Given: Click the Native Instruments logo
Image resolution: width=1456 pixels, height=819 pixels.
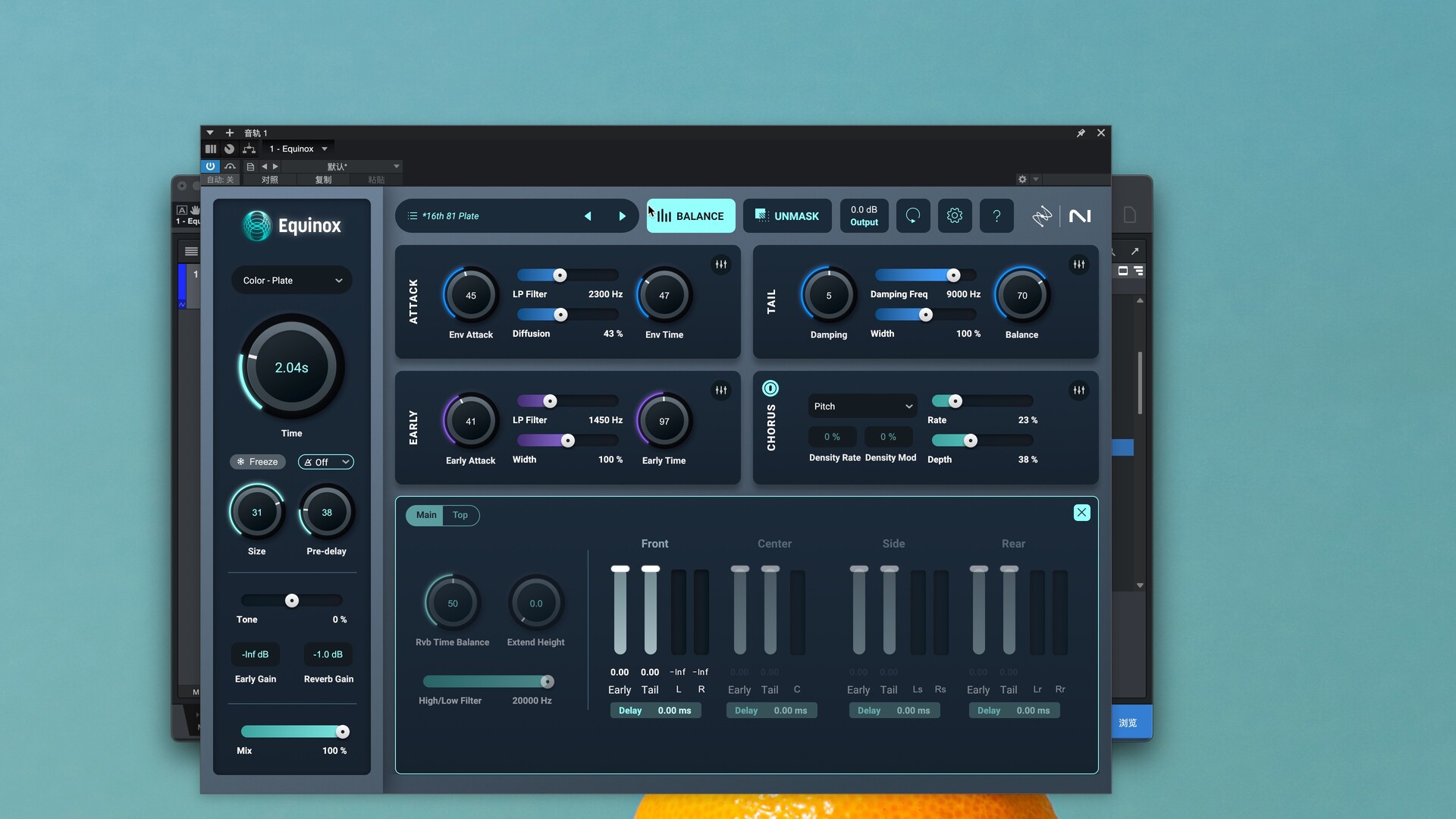Looking at the screenshot, I should point(1080,216).
